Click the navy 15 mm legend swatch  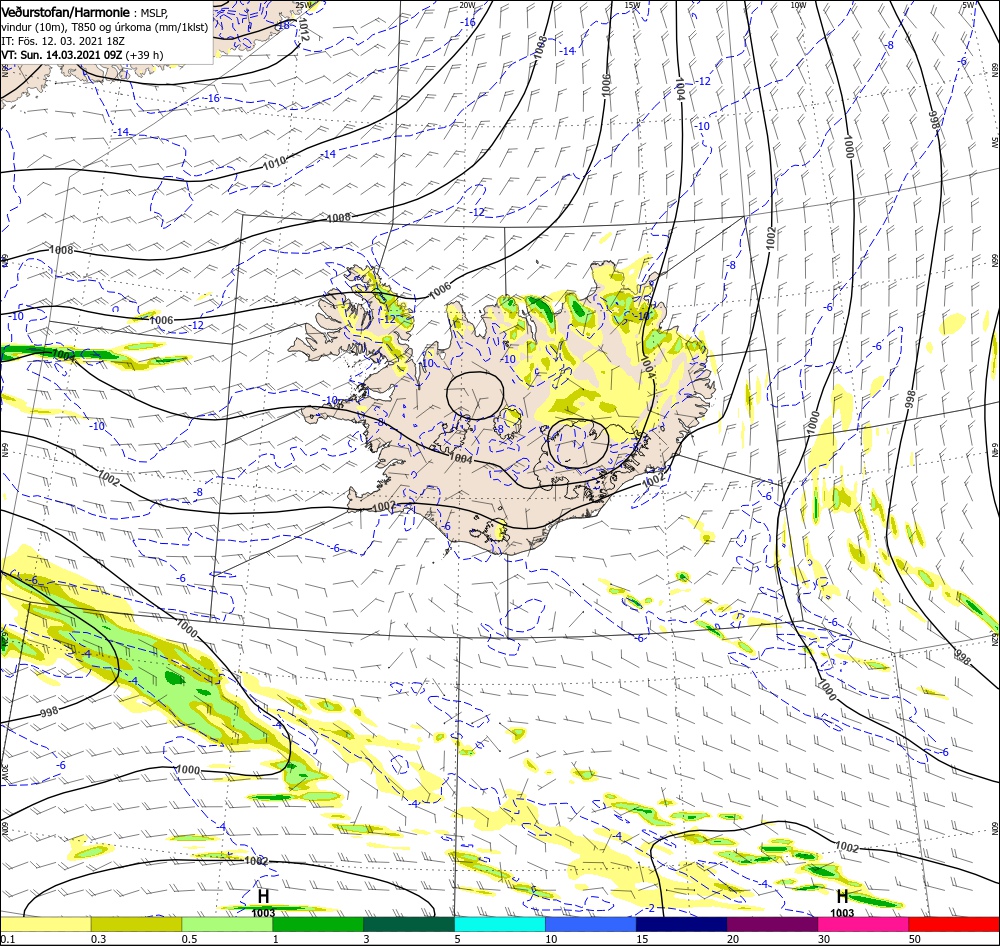click(681, 924)
